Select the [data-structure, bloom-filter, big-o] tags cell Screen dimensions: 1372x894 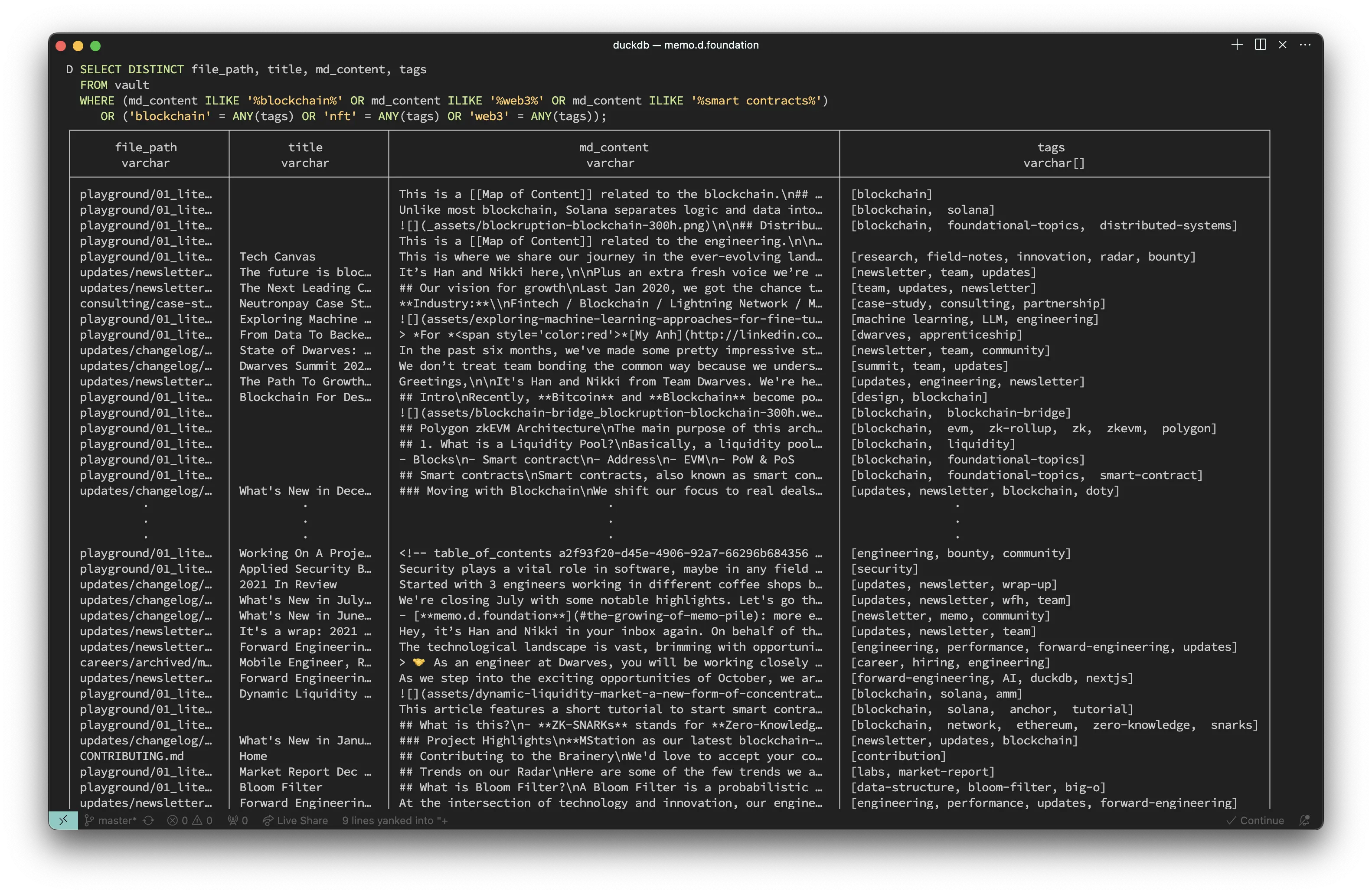[978, 787]
